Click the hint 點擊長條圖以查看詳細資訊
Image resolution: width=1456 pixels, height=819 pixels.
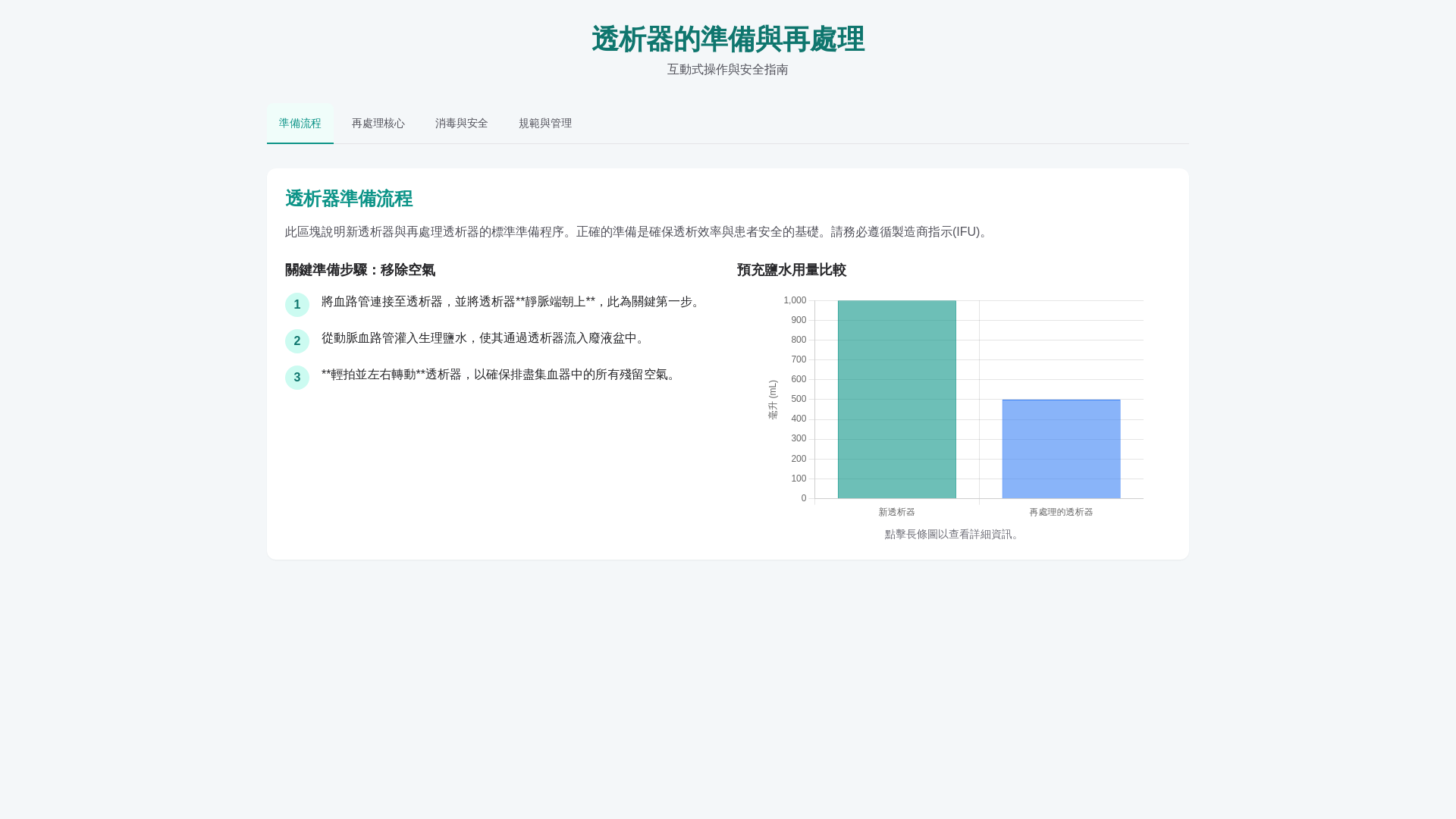click(x=952, y=535)
